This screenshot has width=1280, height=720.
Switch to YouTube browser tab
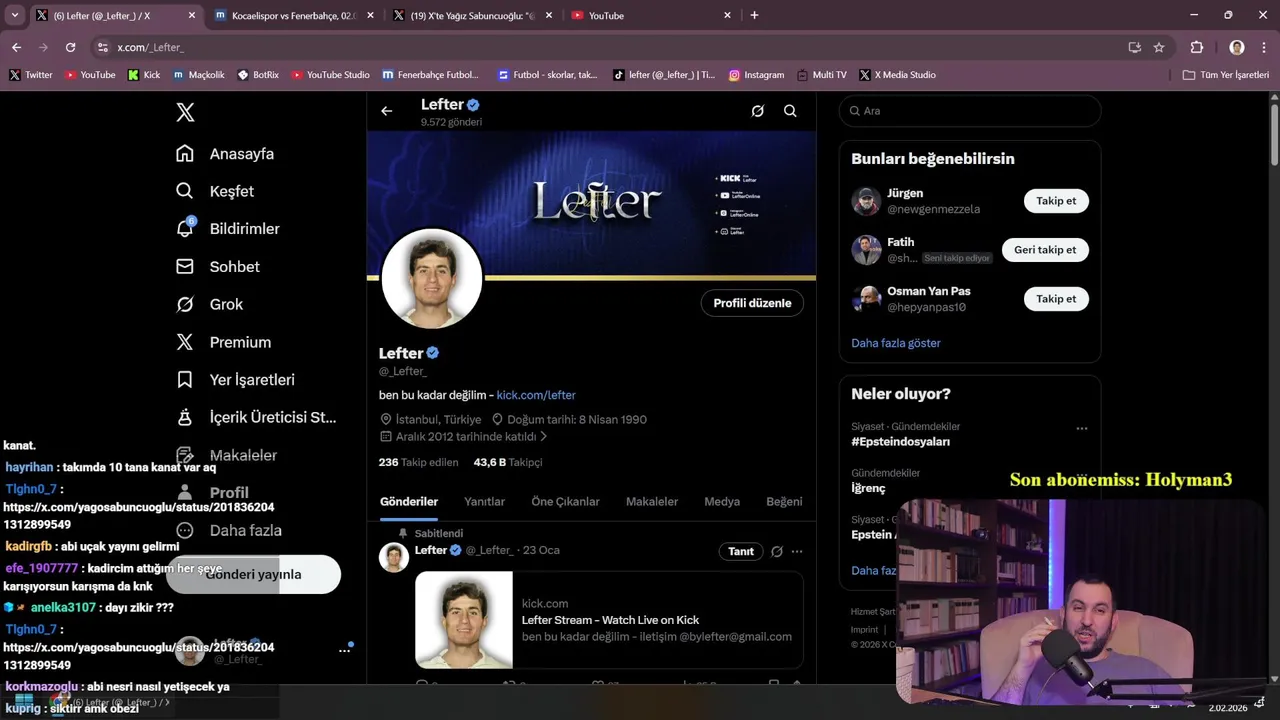coord(652,15)
